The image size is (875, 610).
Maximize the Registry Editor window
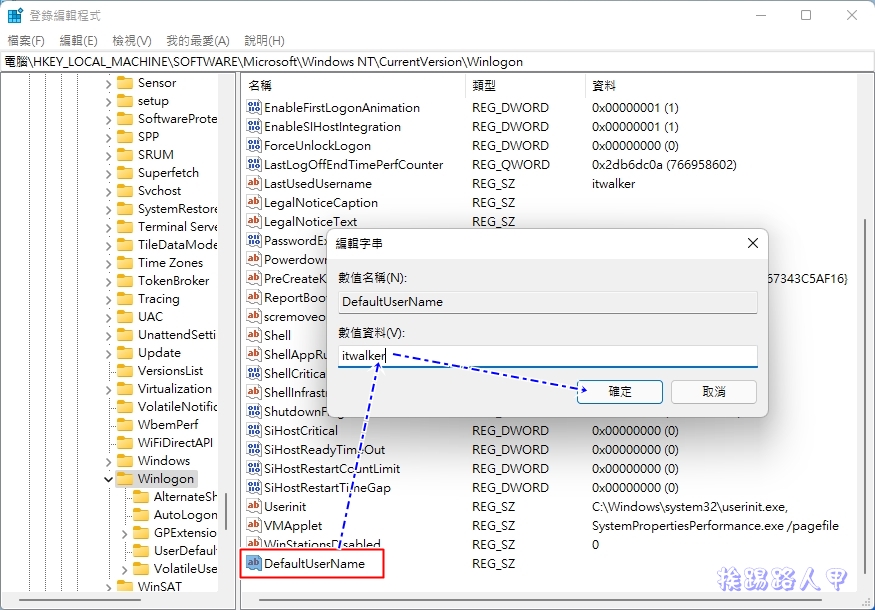tap(806, 15)
